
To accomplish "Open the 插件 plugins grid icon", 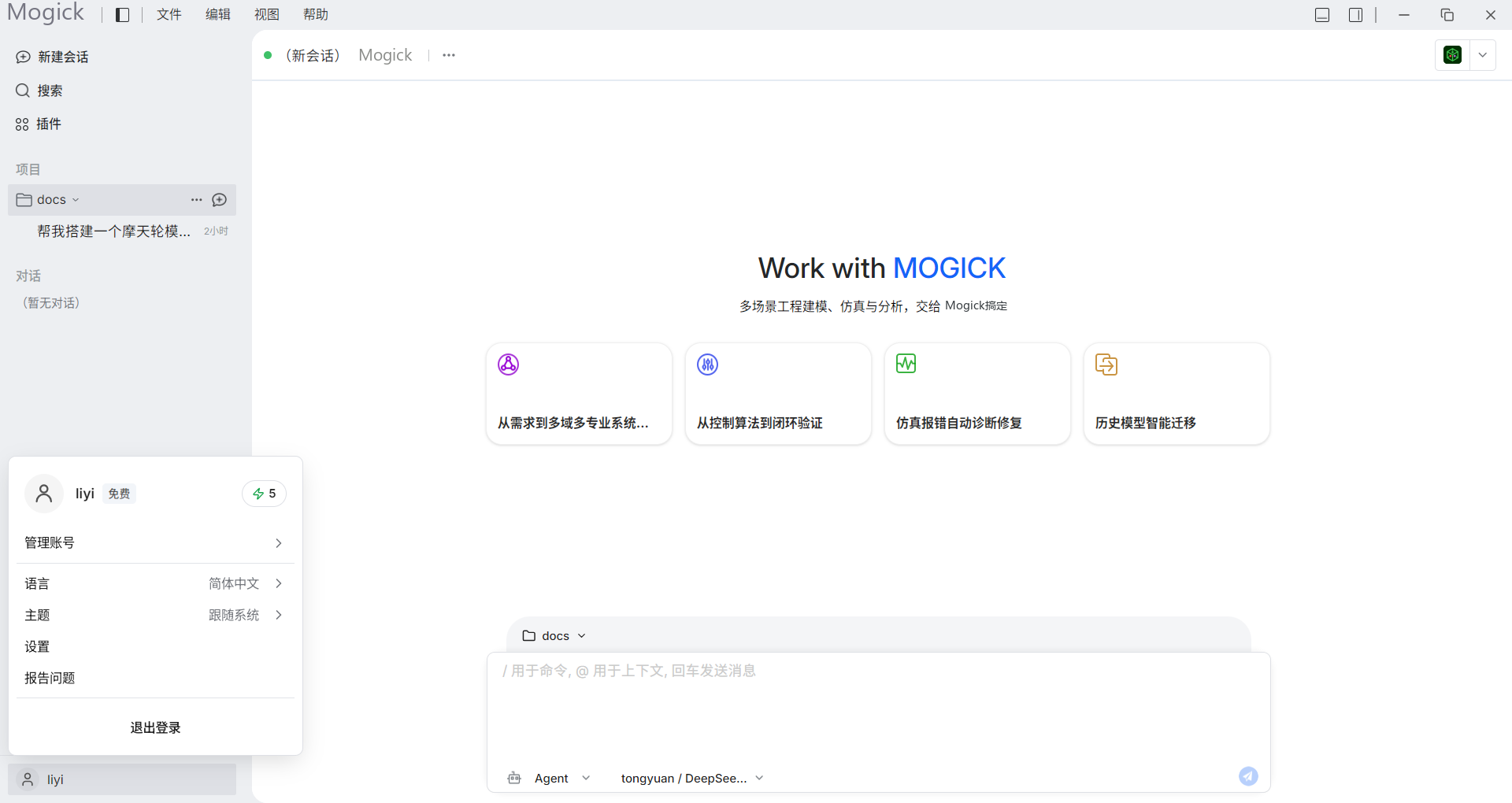I will click(x=22, y=124).
